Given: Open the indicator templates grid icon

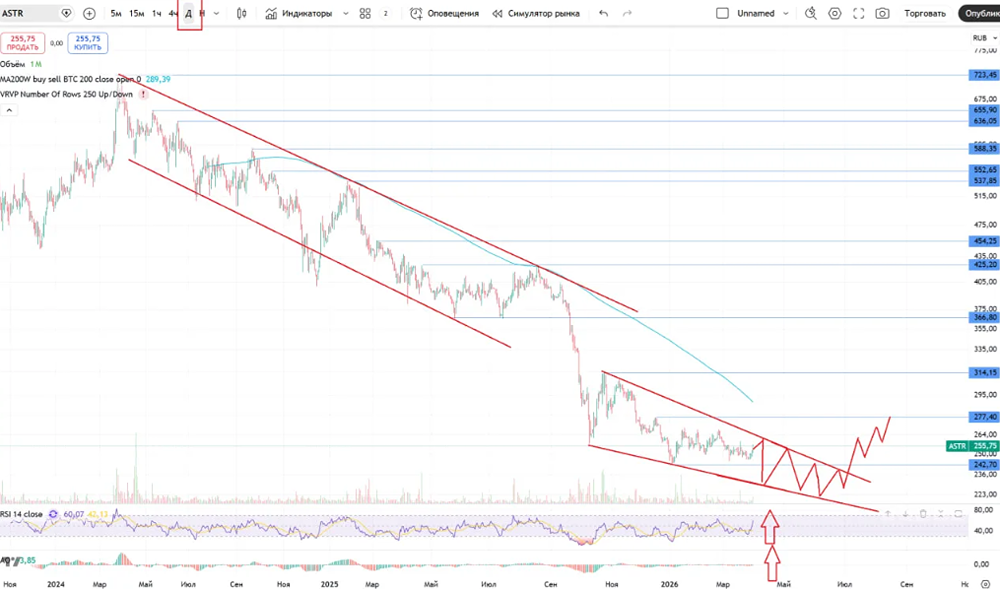Looking at the screenshot, I should pos(364,13).
